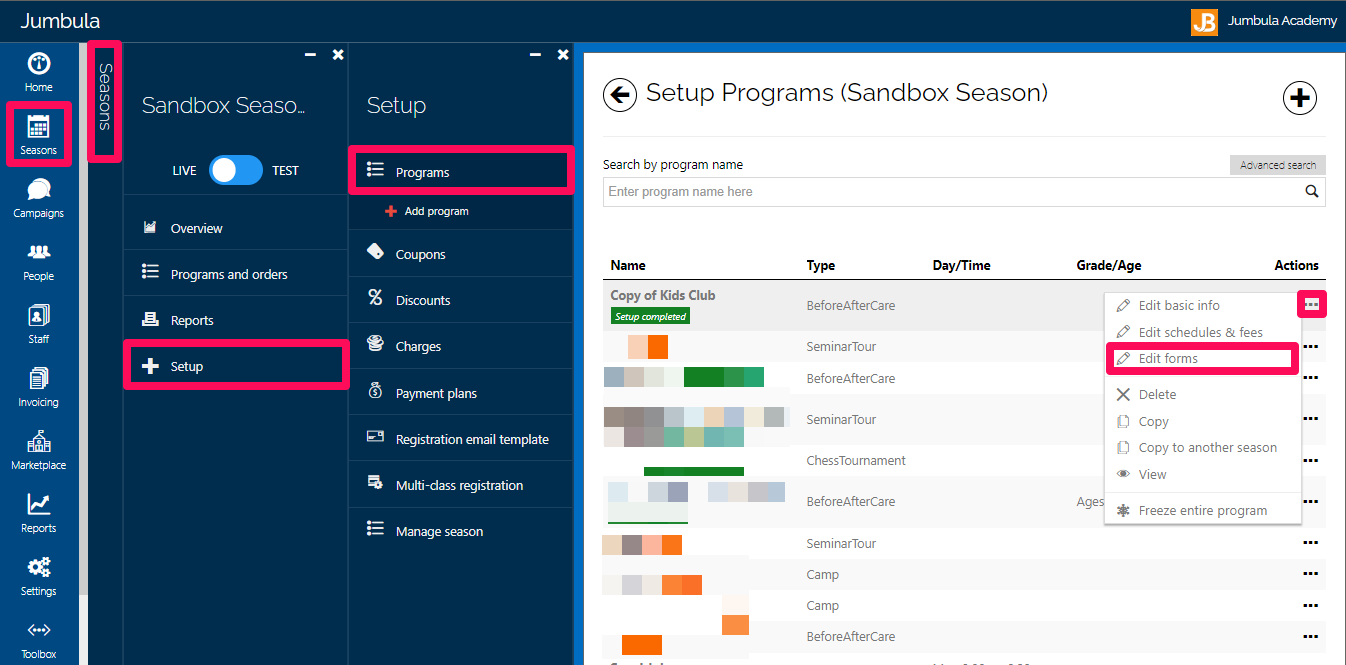
Task: Open Discounts setup
Action: (461, 300)
